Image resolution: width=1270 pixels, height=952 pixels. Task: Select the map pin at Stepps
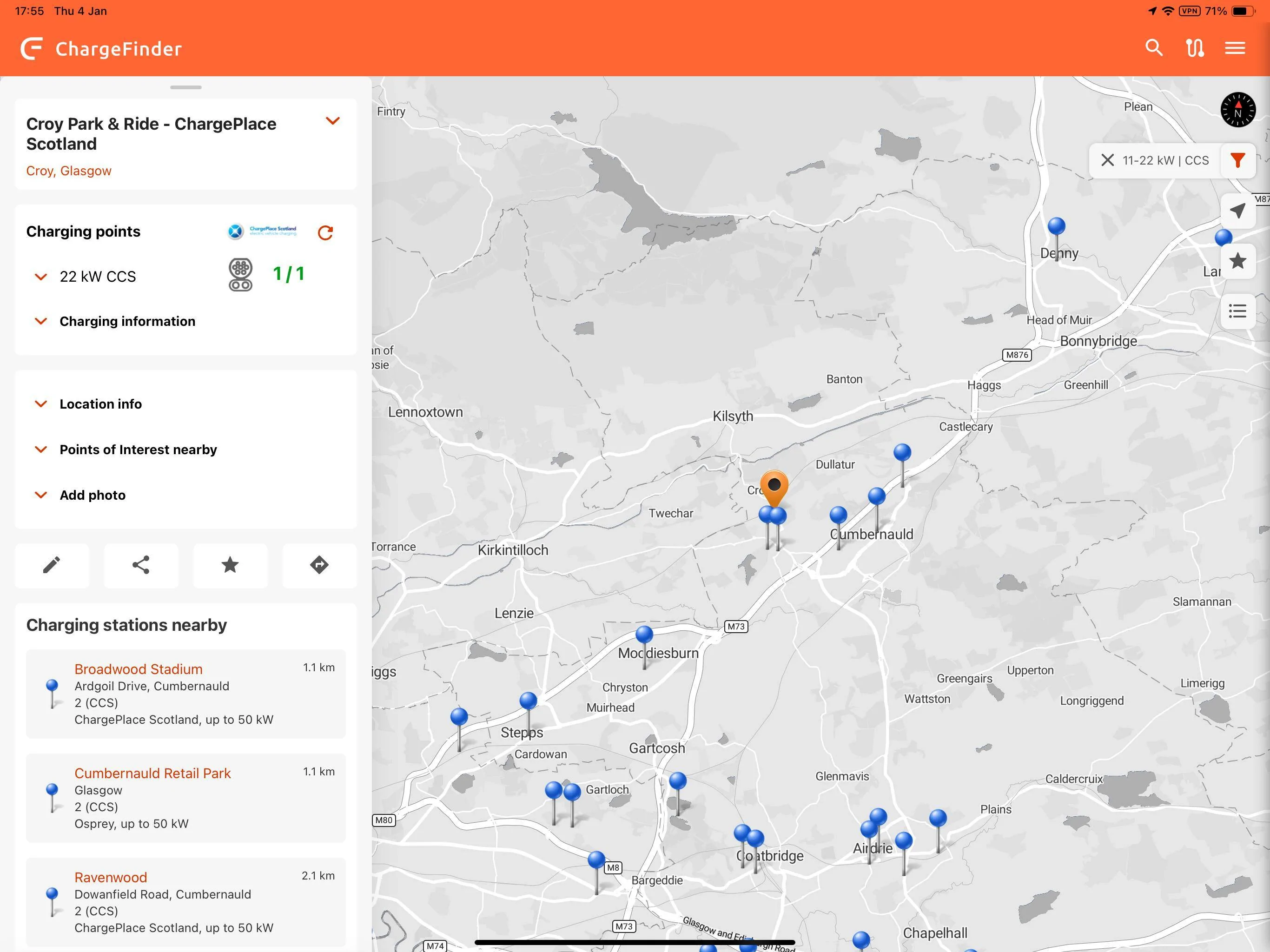tap(528, 701)
